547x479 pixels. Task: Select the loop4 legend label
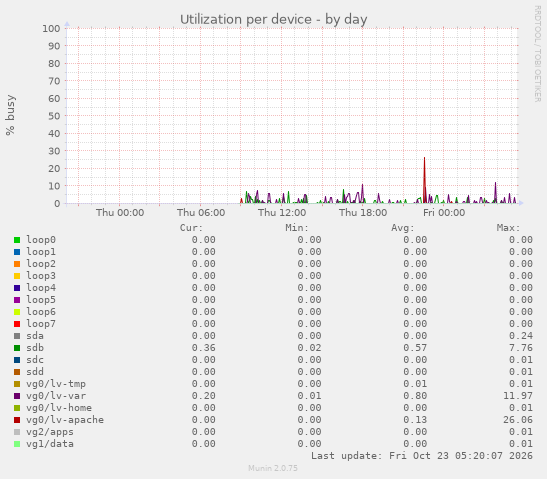(41, 288)
